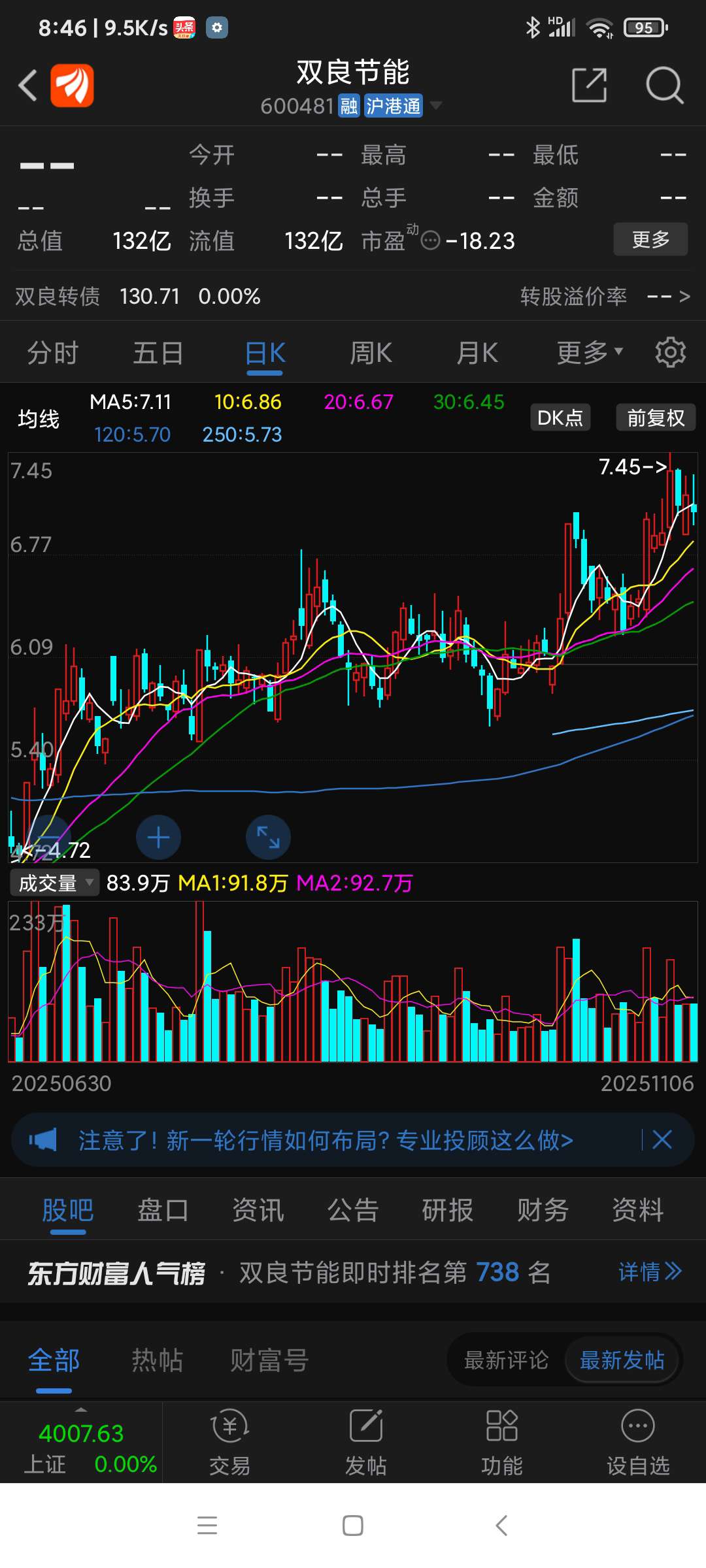
Task: Tap the 东方财富人气榜 title
Action: click(116, 1273)
